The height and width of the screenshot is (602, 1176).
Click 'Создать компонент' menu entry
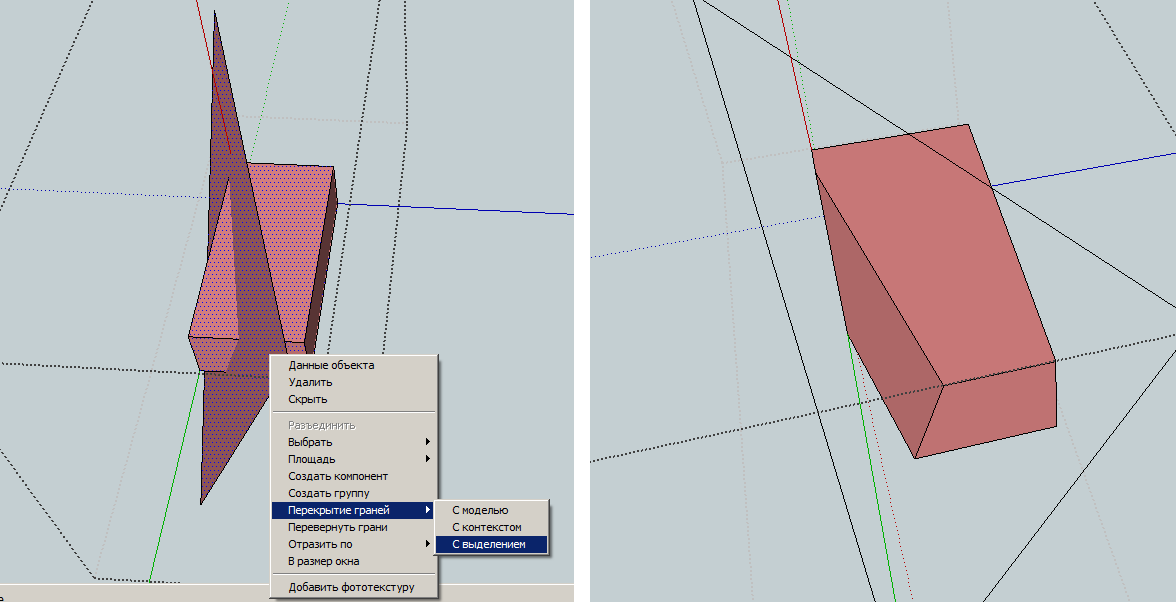coord(338,476)
